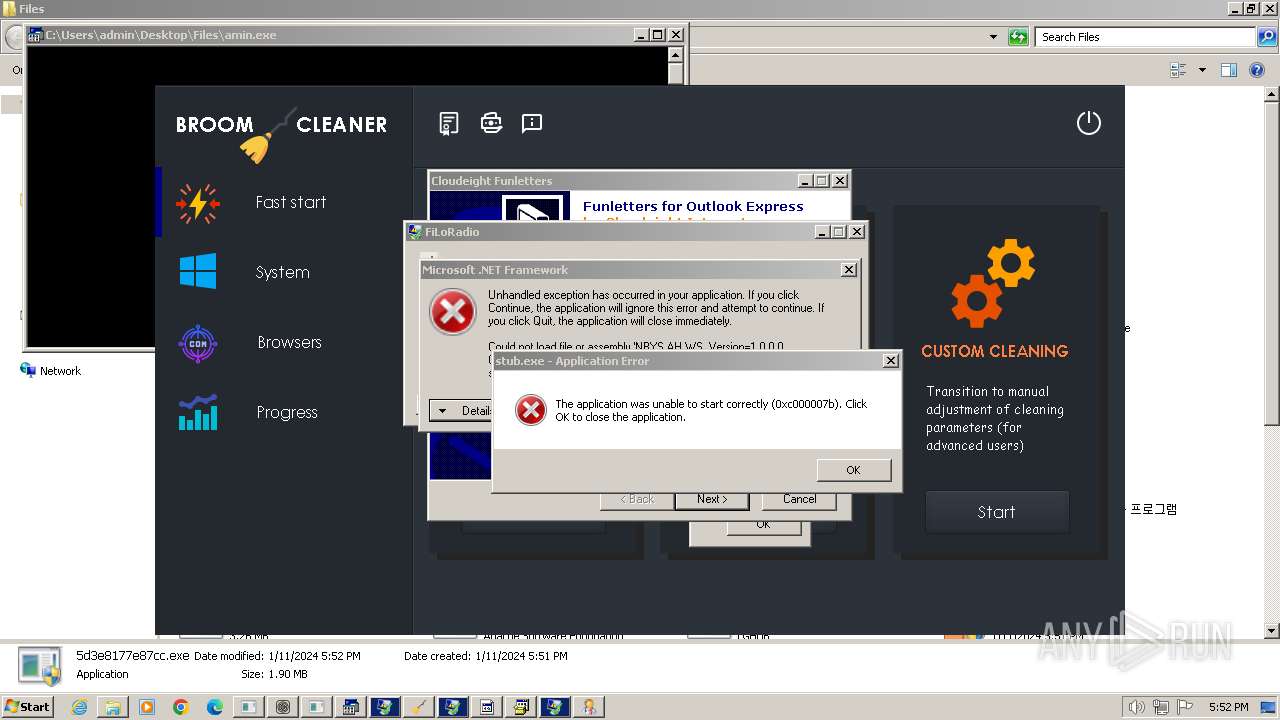Click the Action Center flag in system tray
This screenshot has width=1280, height=720.
tap(1187, 707)
